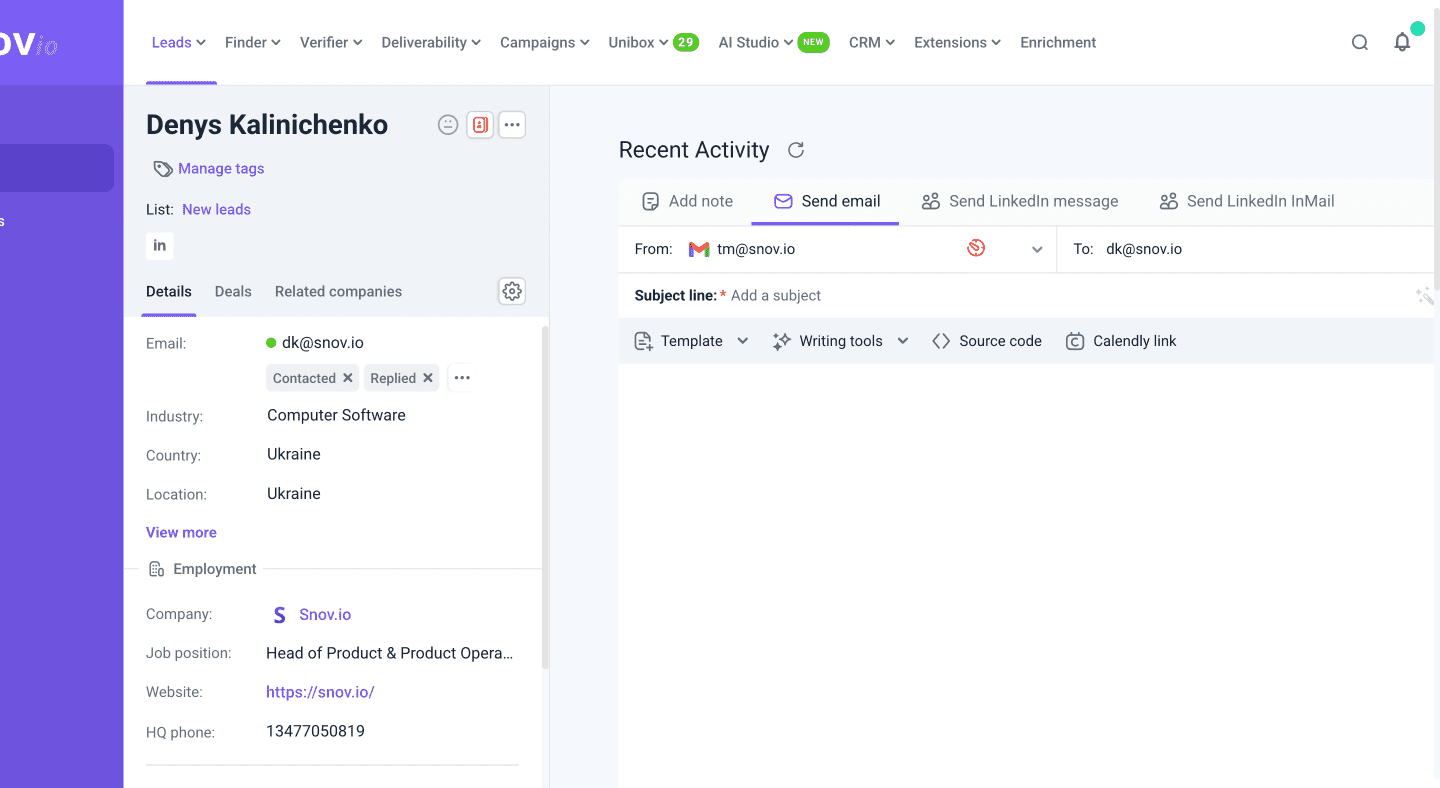
Task: Open the LinkedIn profile icon
Action: click(159, 245)
